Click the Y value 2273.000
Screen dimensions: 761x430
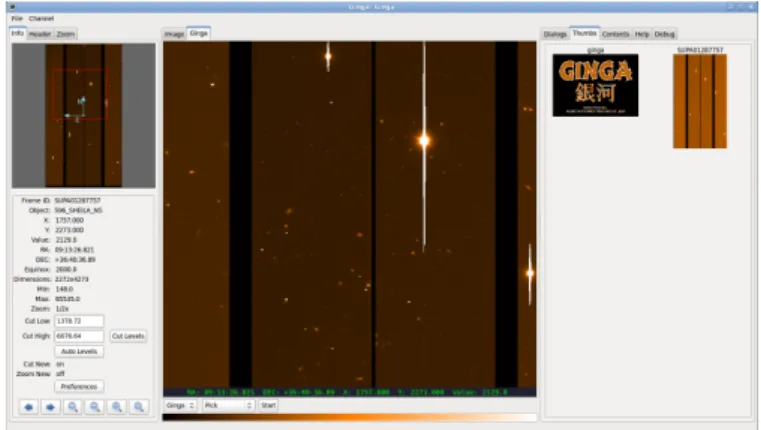pos(69,230)
